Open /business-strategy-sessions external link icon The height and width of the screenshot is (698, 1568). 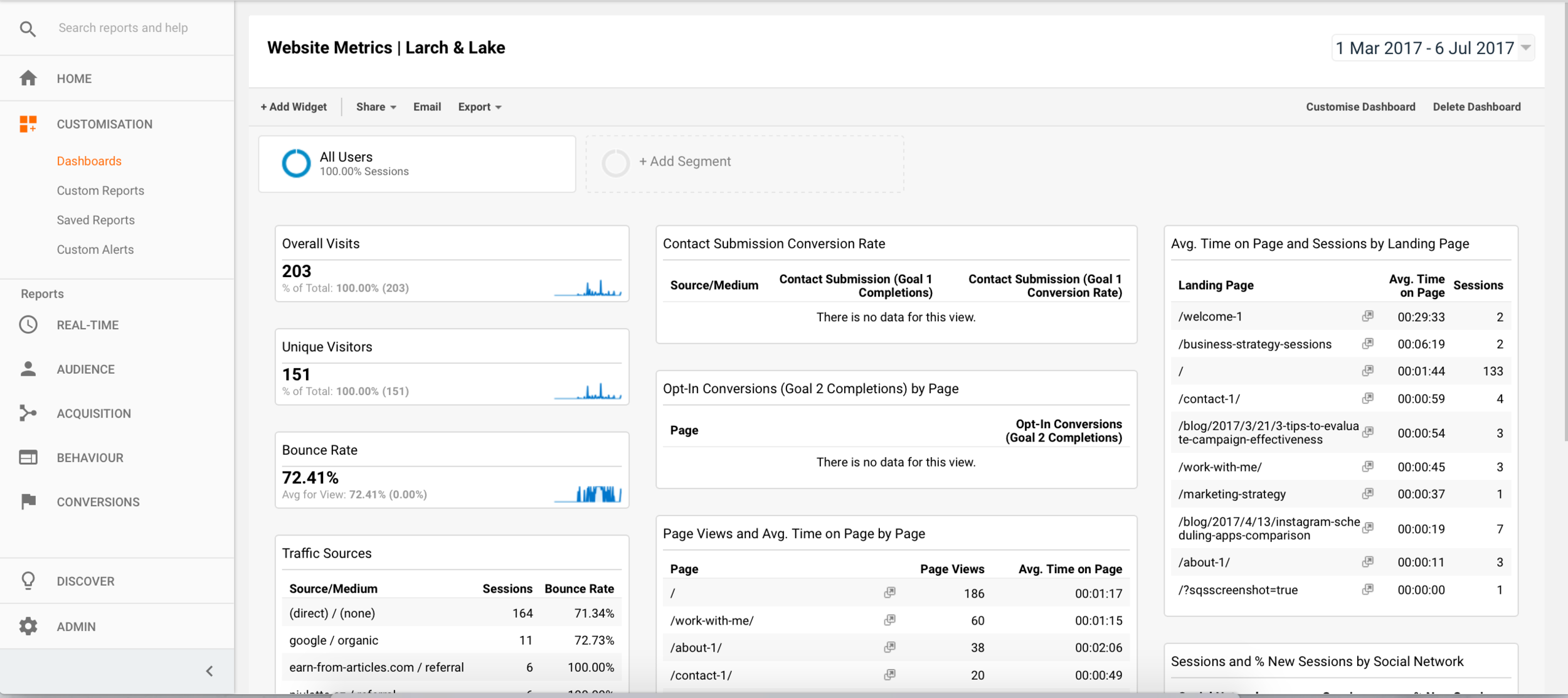pyautogui.click(x=1368, y=344)
